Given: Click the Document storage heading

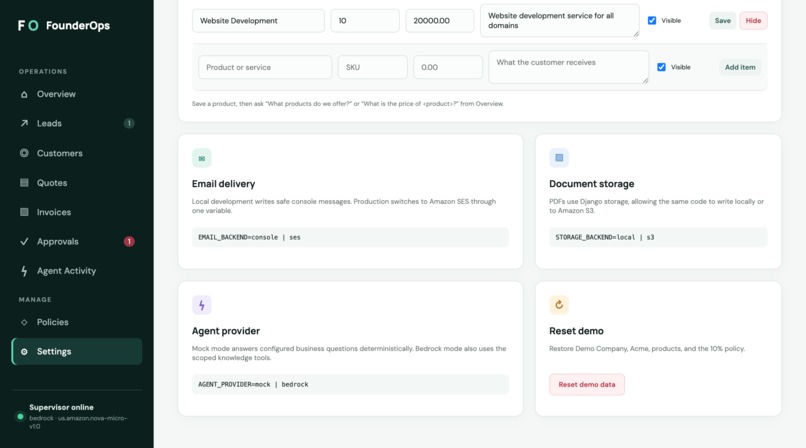Looking at the screenshot, I should click(x=592, y=184).
